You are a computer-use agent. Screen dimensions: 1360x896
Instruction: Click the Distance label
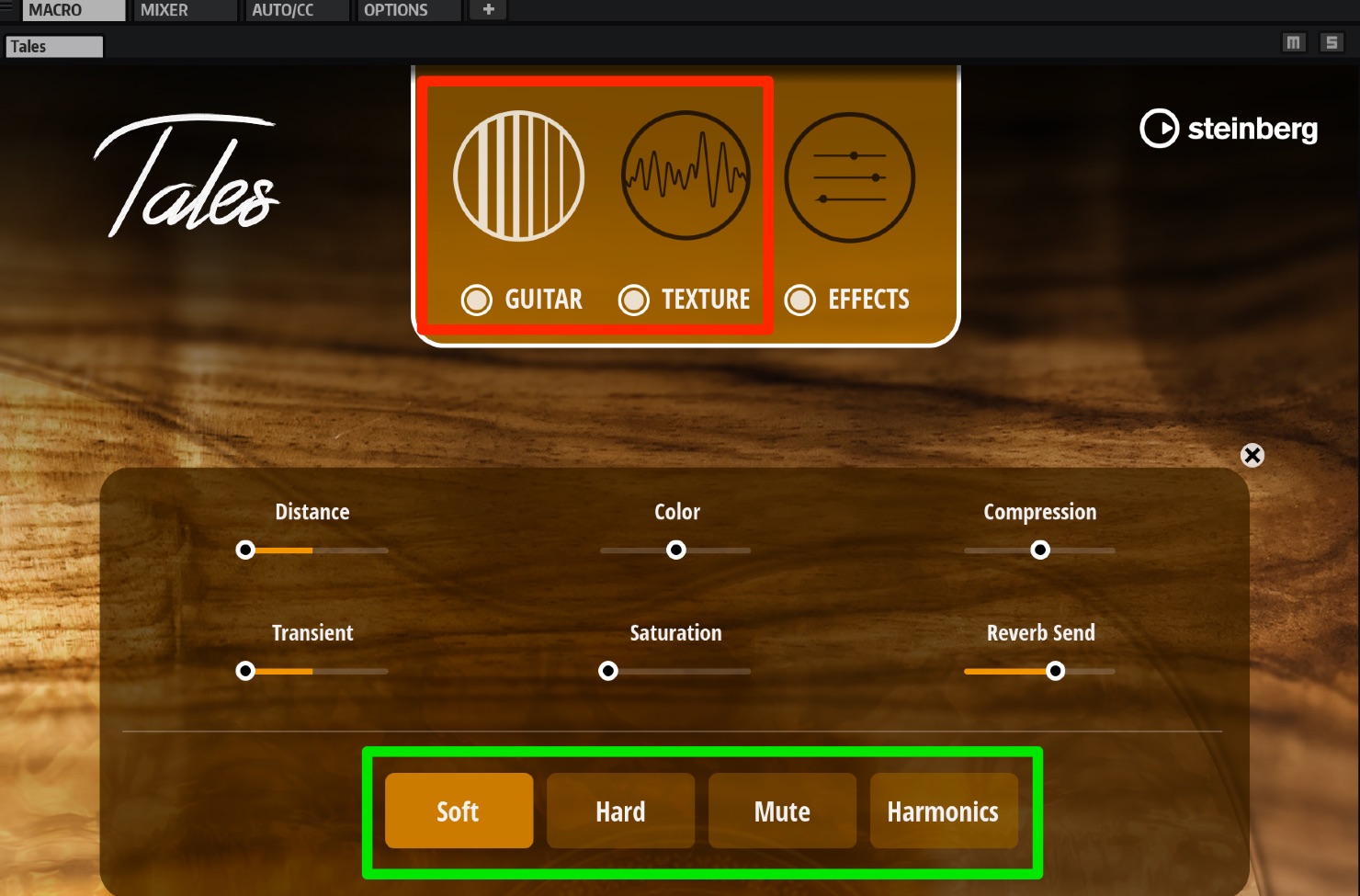coord(312,512)
